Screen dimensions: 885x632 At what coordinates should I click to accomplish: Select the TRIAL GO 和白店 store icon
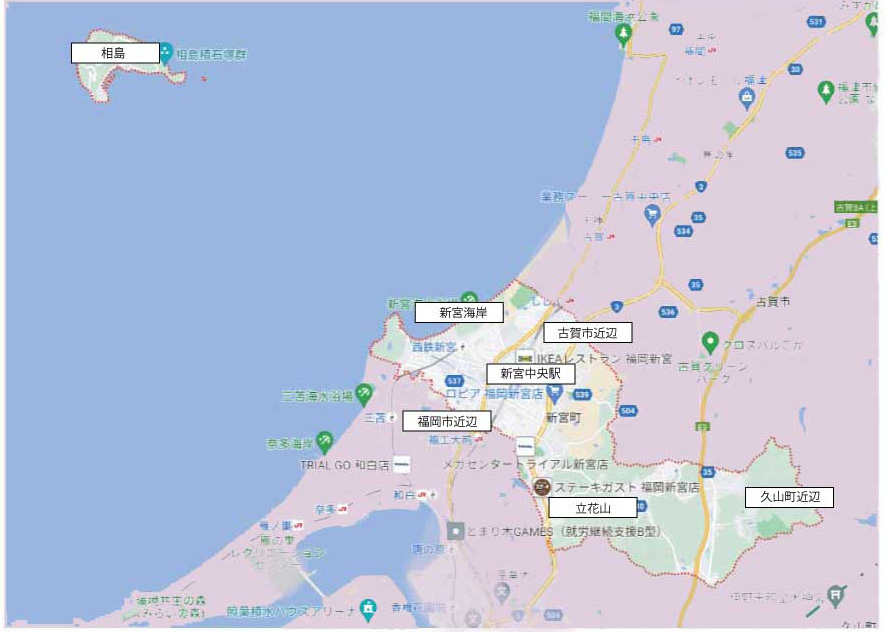coord(402,465)
